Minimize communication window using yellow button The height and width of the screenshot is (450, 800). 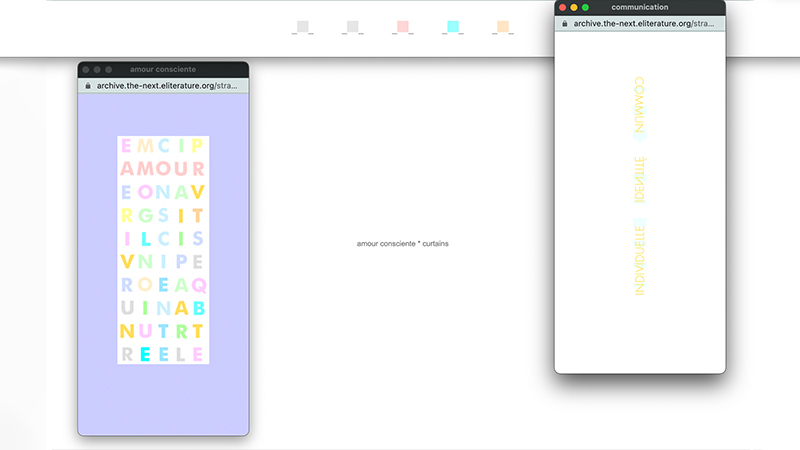click(x=574, y=7)
